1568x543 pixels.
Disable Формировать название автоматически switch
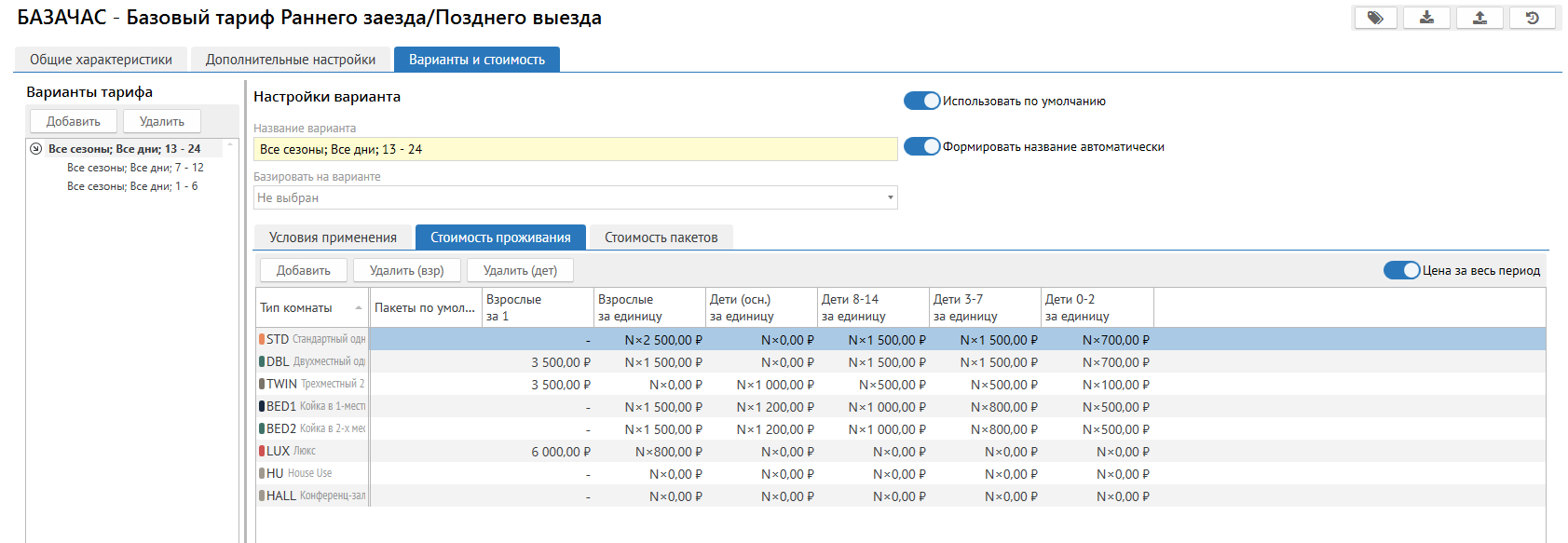pyautogui.click(x=921, y=146)
